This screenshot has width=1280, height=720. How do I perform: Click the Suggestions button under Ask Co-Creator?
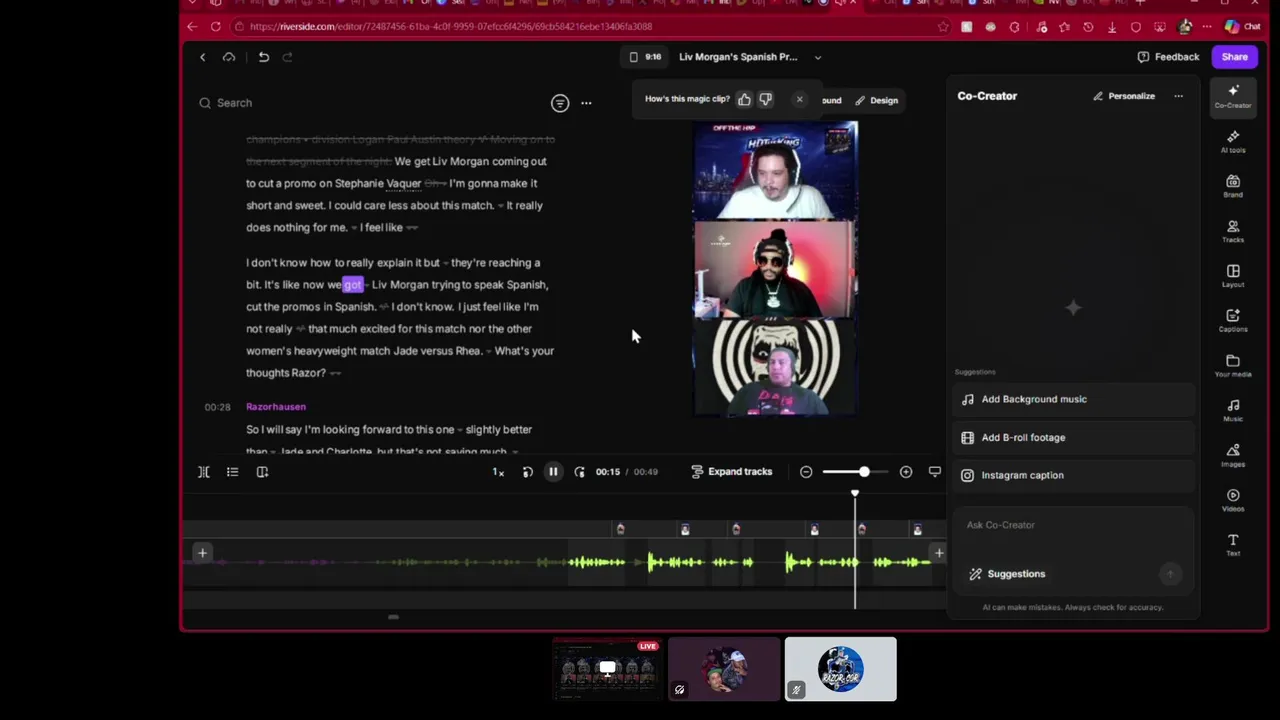pyautogui.click(x=1007, y=574)
